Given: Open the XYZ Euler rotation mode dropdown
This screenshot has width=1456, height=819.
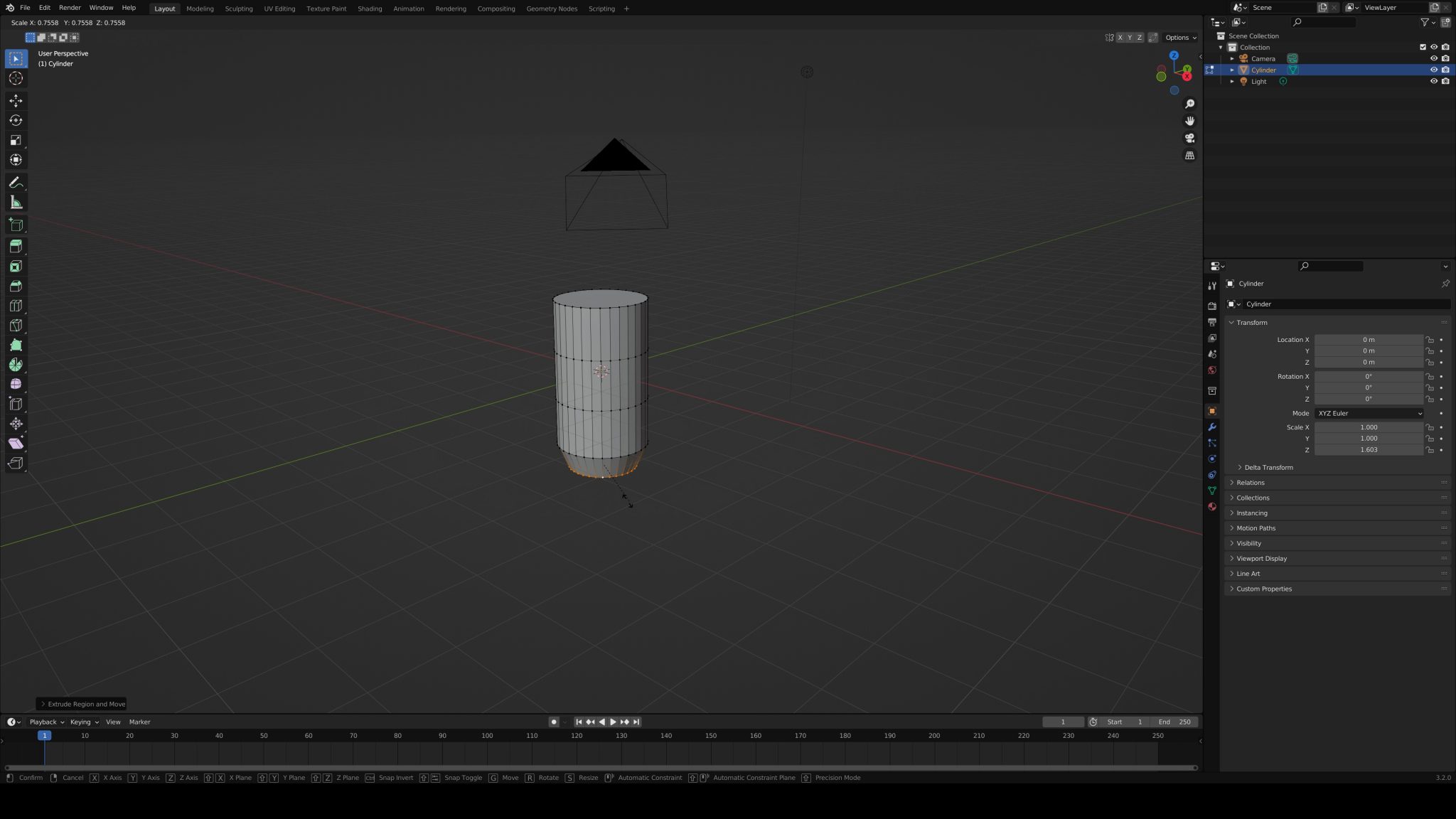Looking at the screenshot, I should pos(1369,413).
